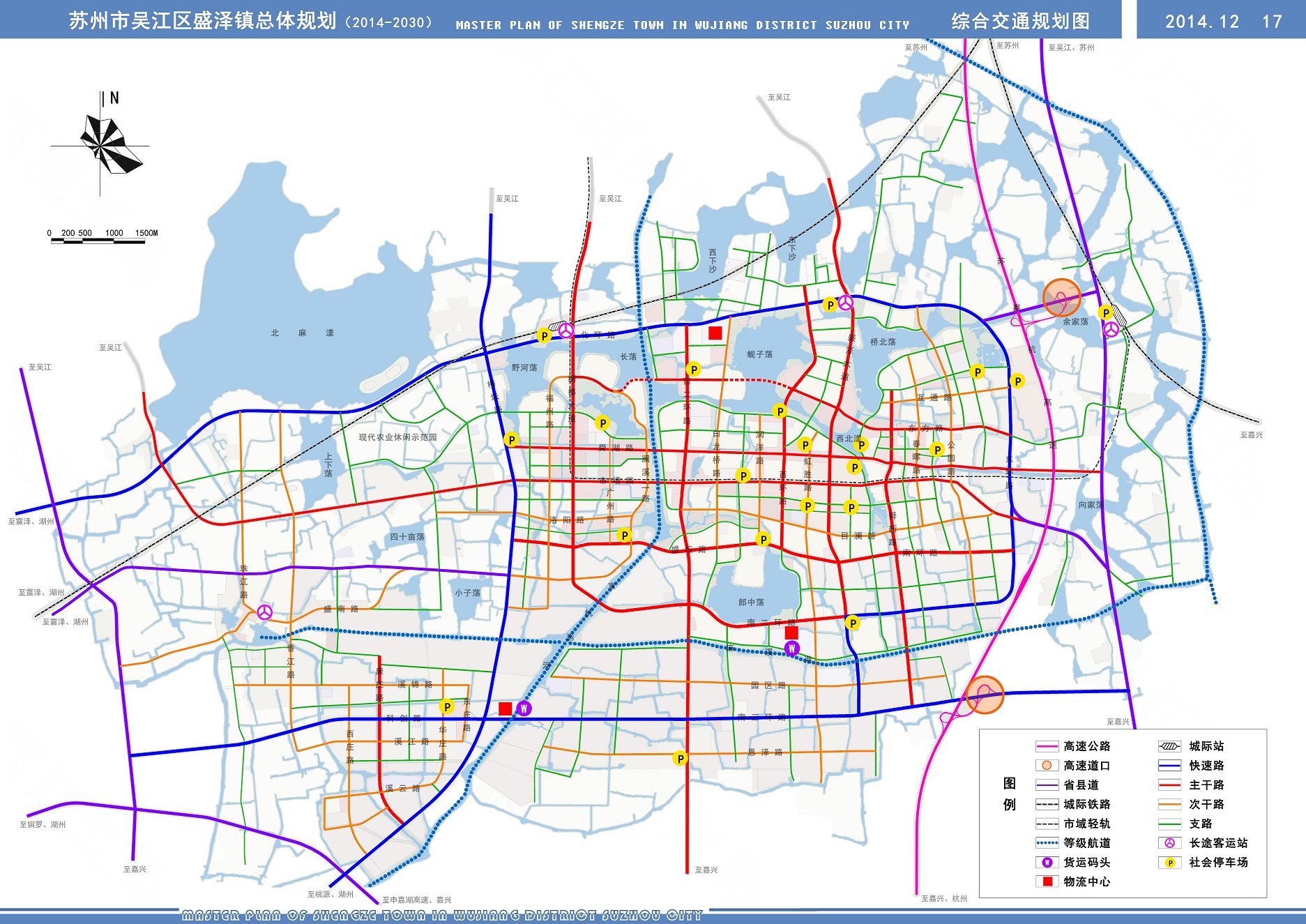
Task: Click the 长途客运站 symbol in the legend
Action: point(1170,843)
